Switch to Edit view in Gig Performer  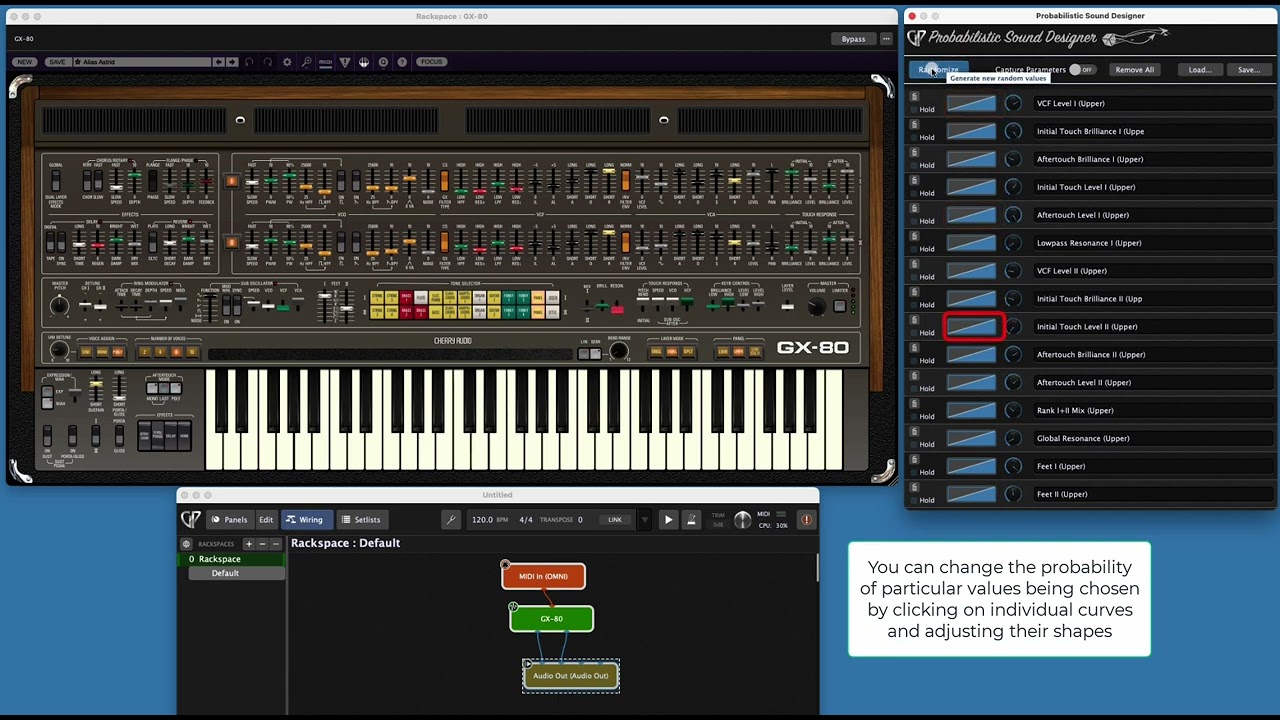(x=266, y=520)
